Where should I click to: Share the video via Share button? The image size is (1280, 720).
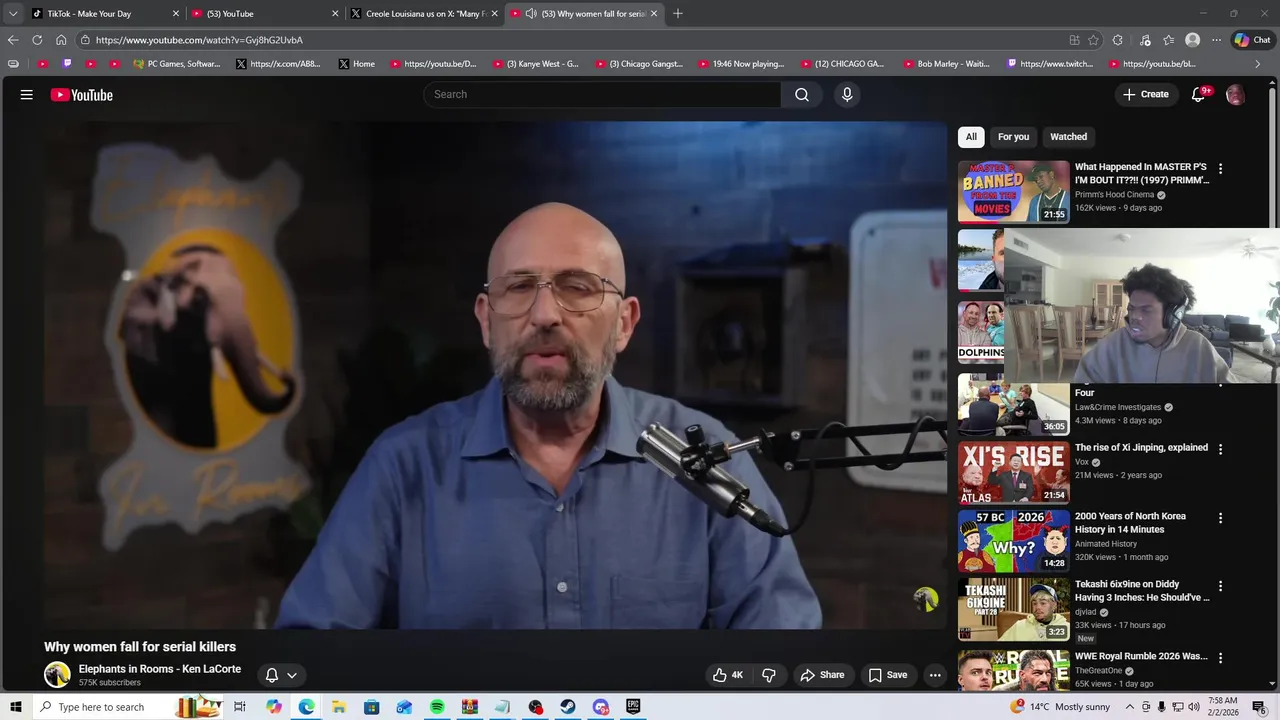(822, 675)
